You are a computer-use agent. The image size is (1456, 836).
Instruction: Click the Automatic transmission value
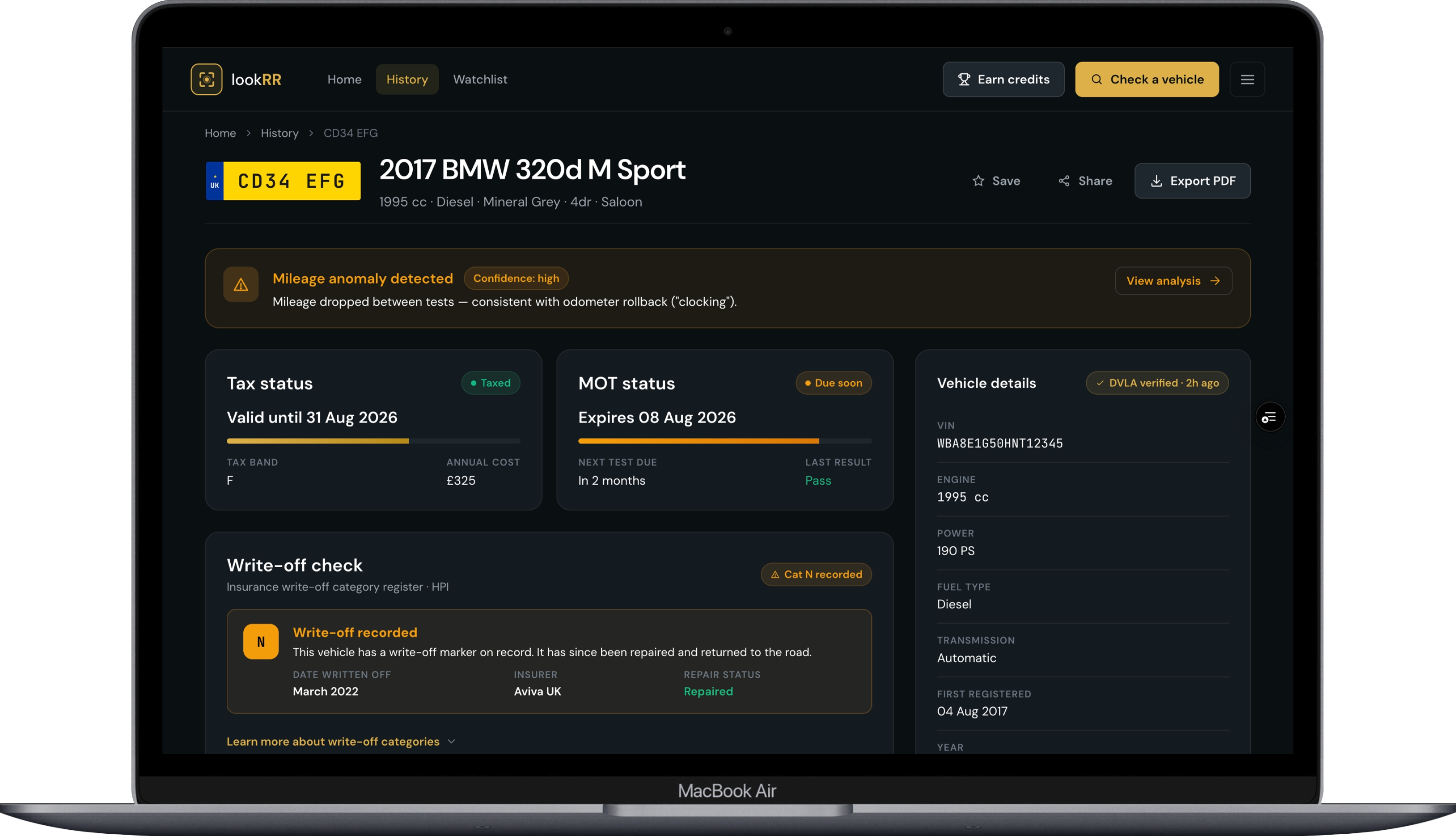966,658
